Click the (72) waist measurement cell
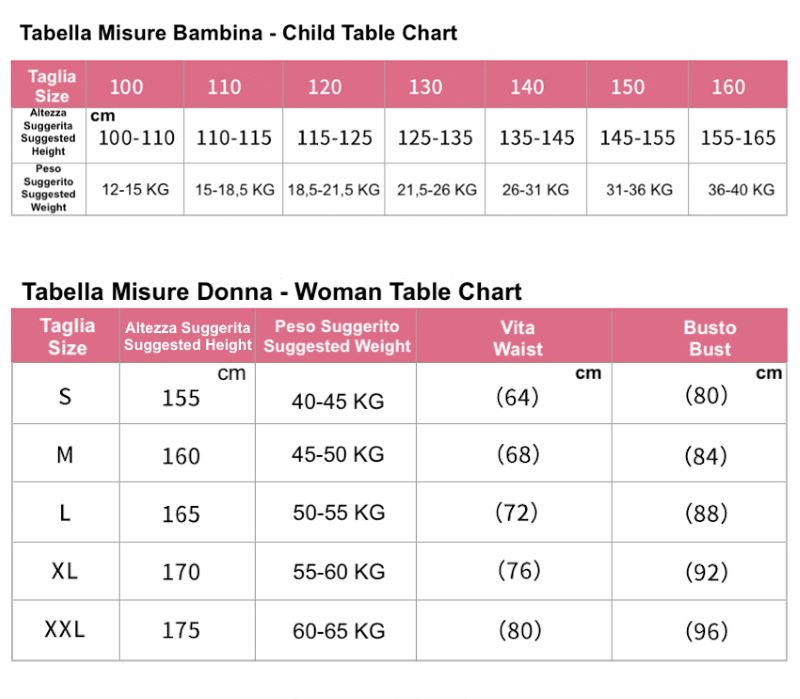800x699 pixels. (x=517, y=513)
